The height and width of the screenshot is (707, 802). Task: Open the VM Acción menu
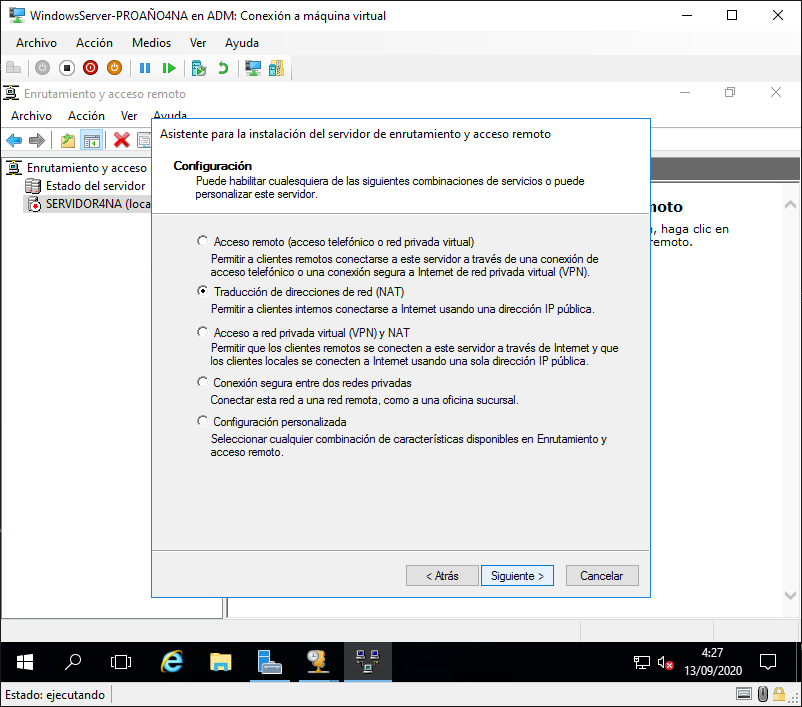94,43
